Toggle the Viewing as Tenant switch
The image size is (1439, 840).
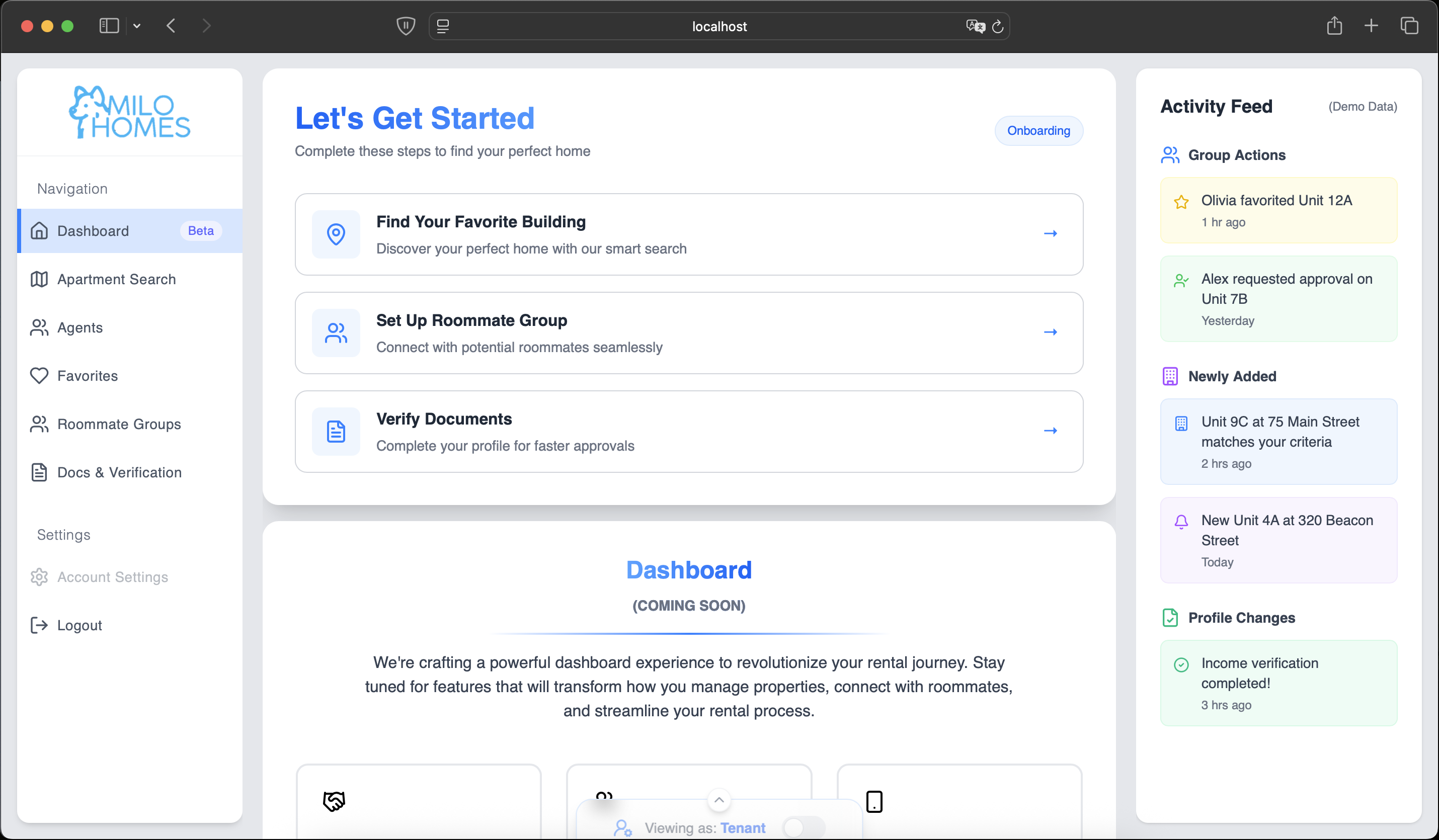click(803, 827)
